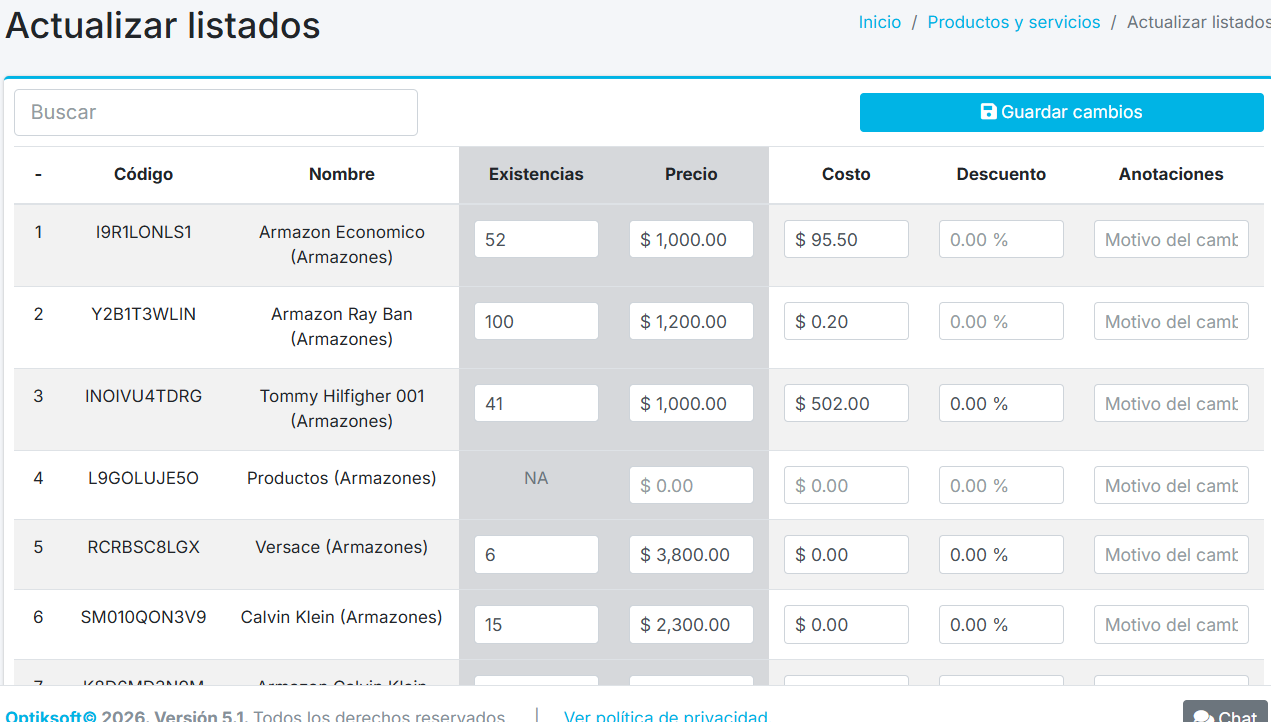Screen dimensions: 1271x722
Task: Click the Precio field for Productos row
Action: click(691, 486)
